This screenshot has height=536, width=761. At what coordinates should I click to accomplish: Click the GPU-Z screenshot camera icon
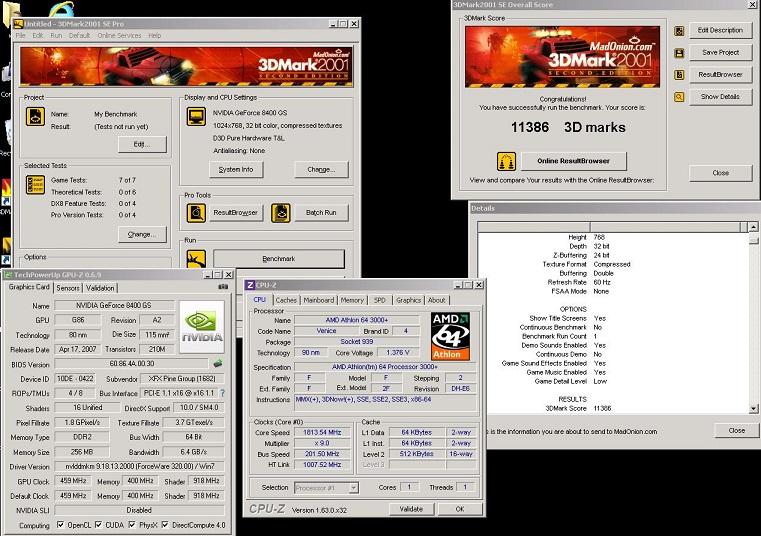click(x=223, y=287)
